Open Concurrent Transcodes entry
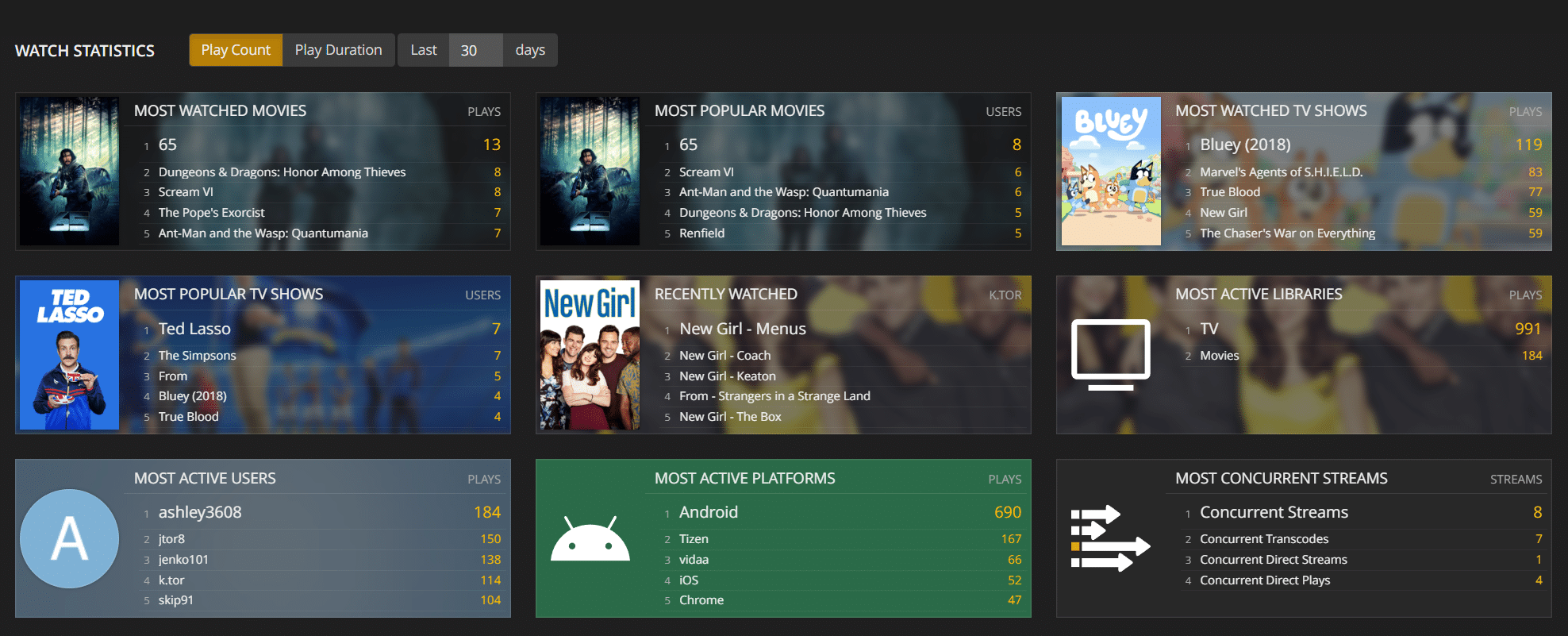The height and width of the screenshot is (636, 1568). (1264, 539)
